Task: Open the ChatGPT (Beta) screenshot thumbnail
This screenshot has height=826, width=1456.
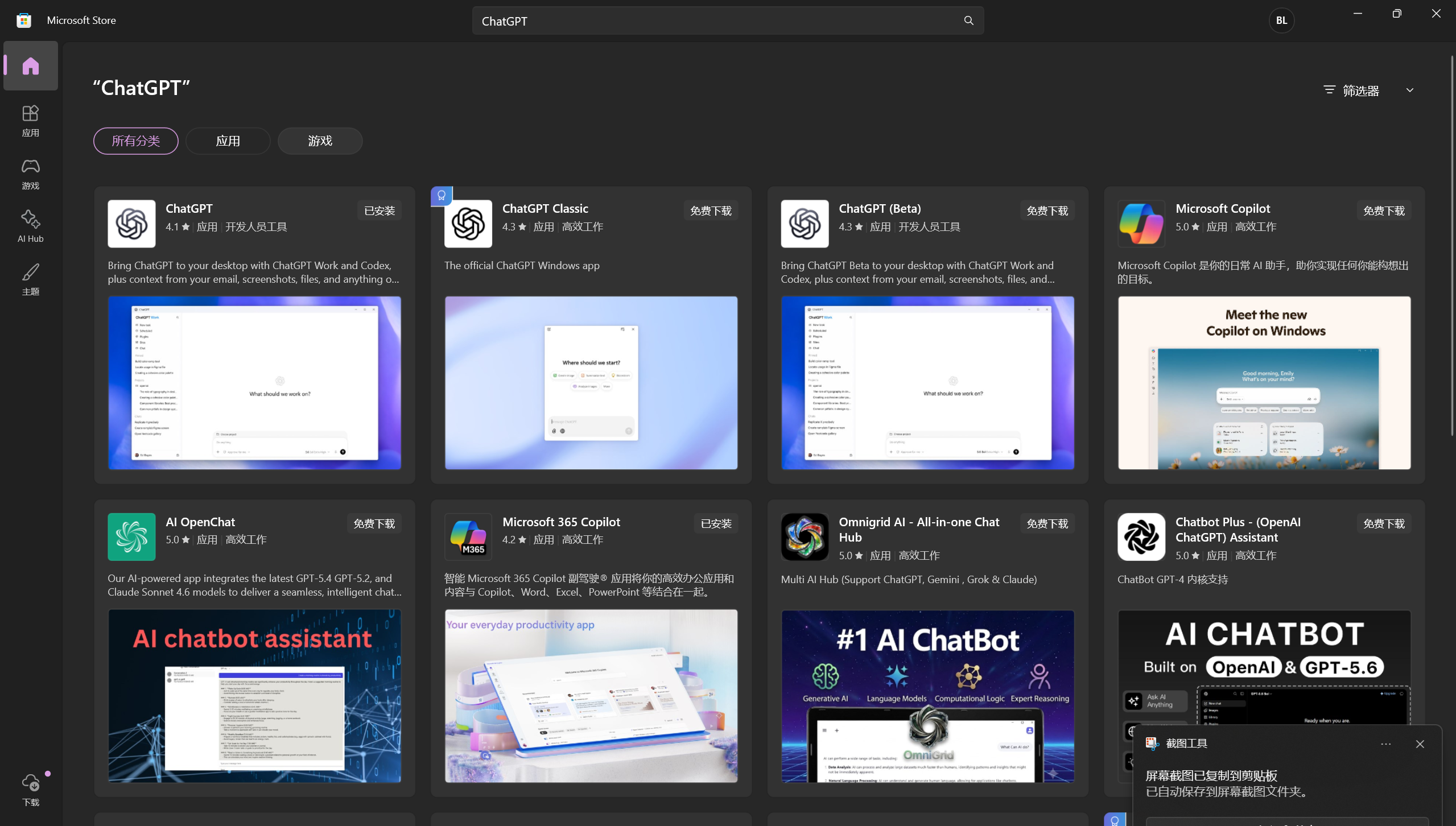Action: [927, 383]
